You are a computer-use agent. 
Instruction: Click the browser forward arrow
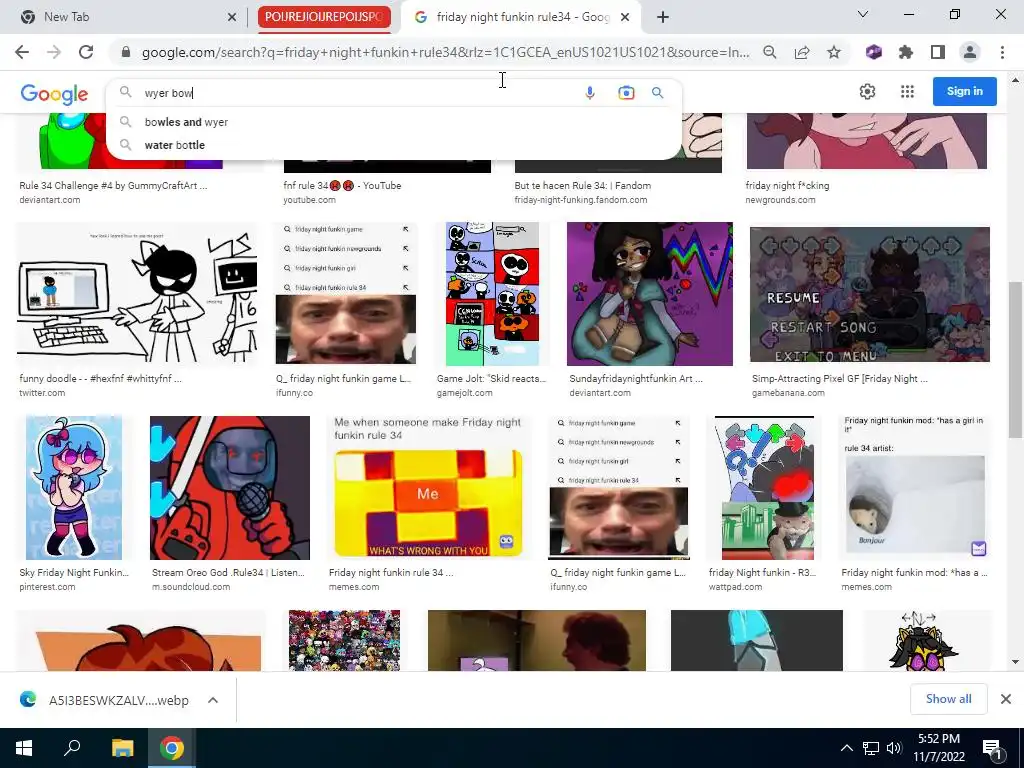tap(54, 52)
